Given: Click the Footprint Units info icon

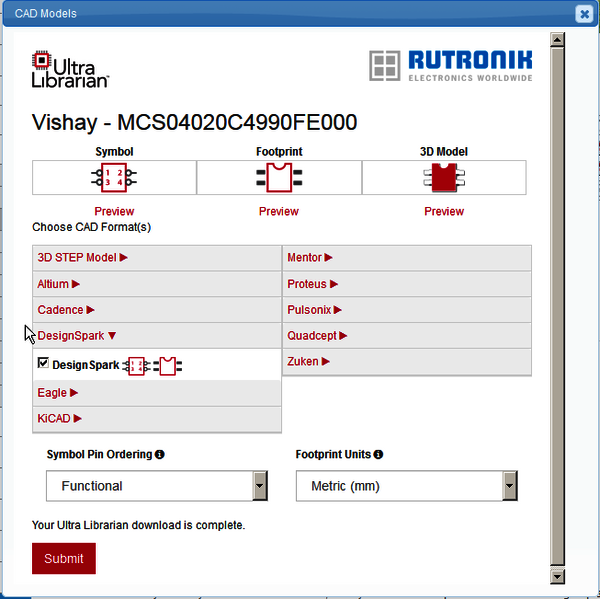Looking at the screenshot, I should coord(378,454).
